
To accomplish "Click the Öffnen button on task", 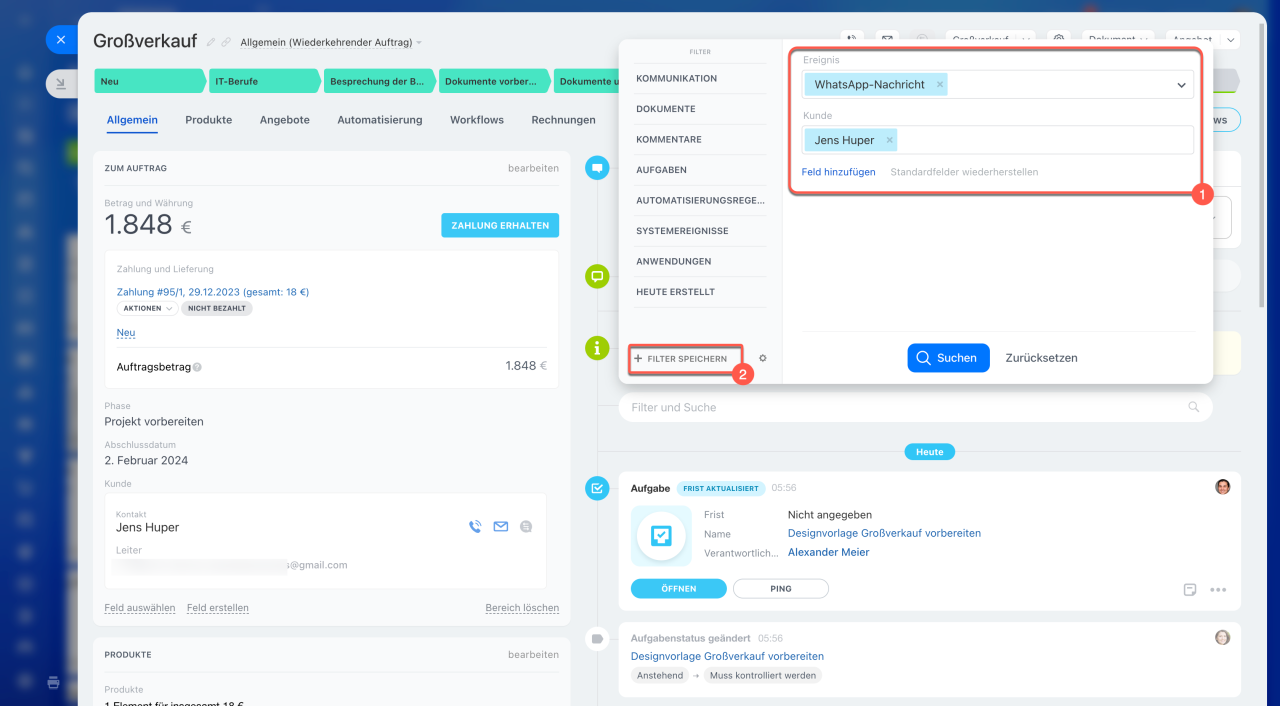I will click(679, 589).
